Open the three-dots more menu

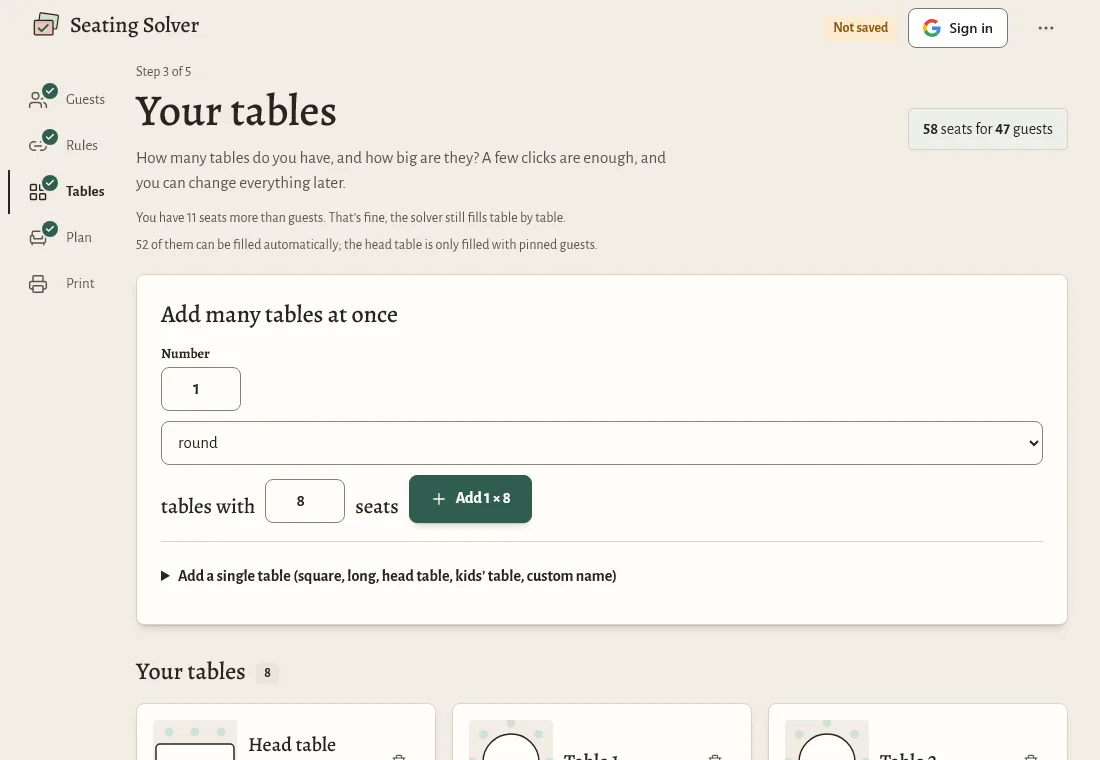pos(1045,28)
